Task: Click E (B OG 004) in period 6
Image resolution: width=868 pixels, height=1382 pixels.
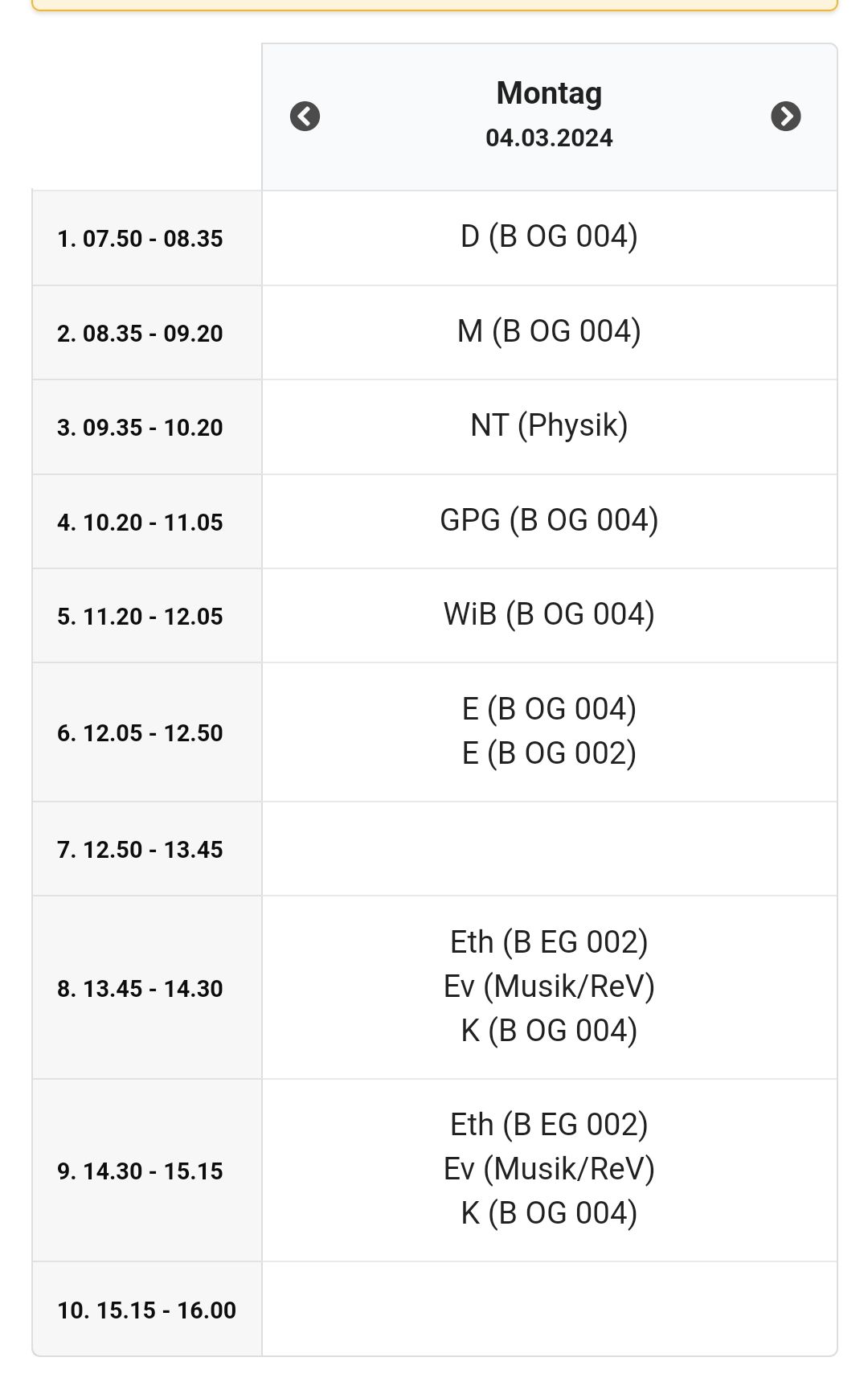Action: tap(549, 709)
